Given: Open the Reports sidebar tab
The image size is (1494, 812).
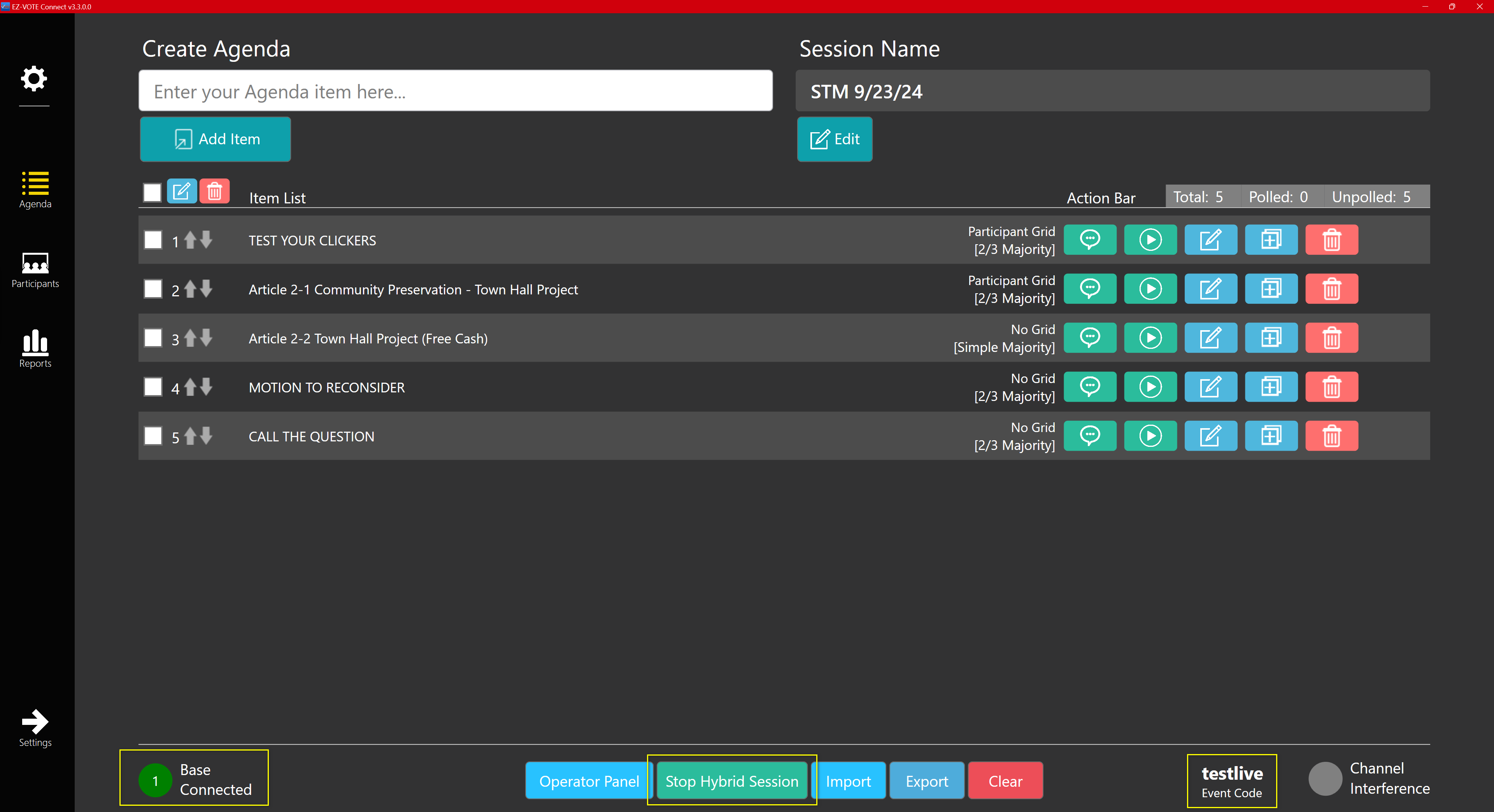Looking at the screenshot, I should [35, 349].
